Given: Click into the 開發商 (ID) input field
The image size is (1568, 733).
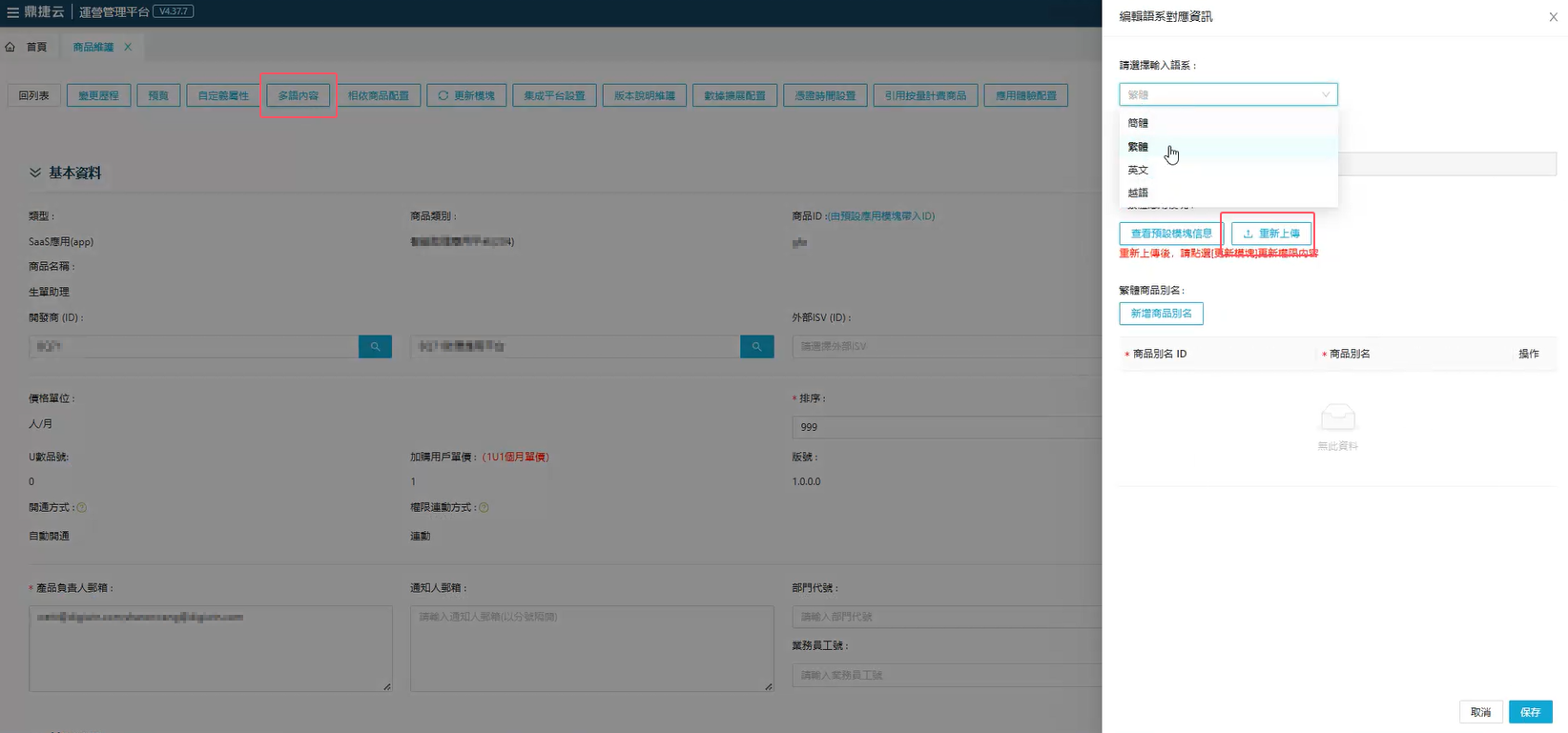Looking at the screenshot, I should (194, 347).
